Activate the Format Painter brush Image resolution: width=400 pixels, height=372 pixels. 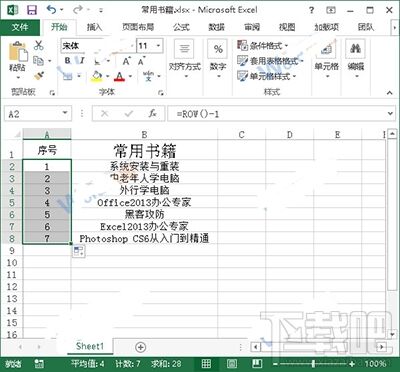point(39,76)
